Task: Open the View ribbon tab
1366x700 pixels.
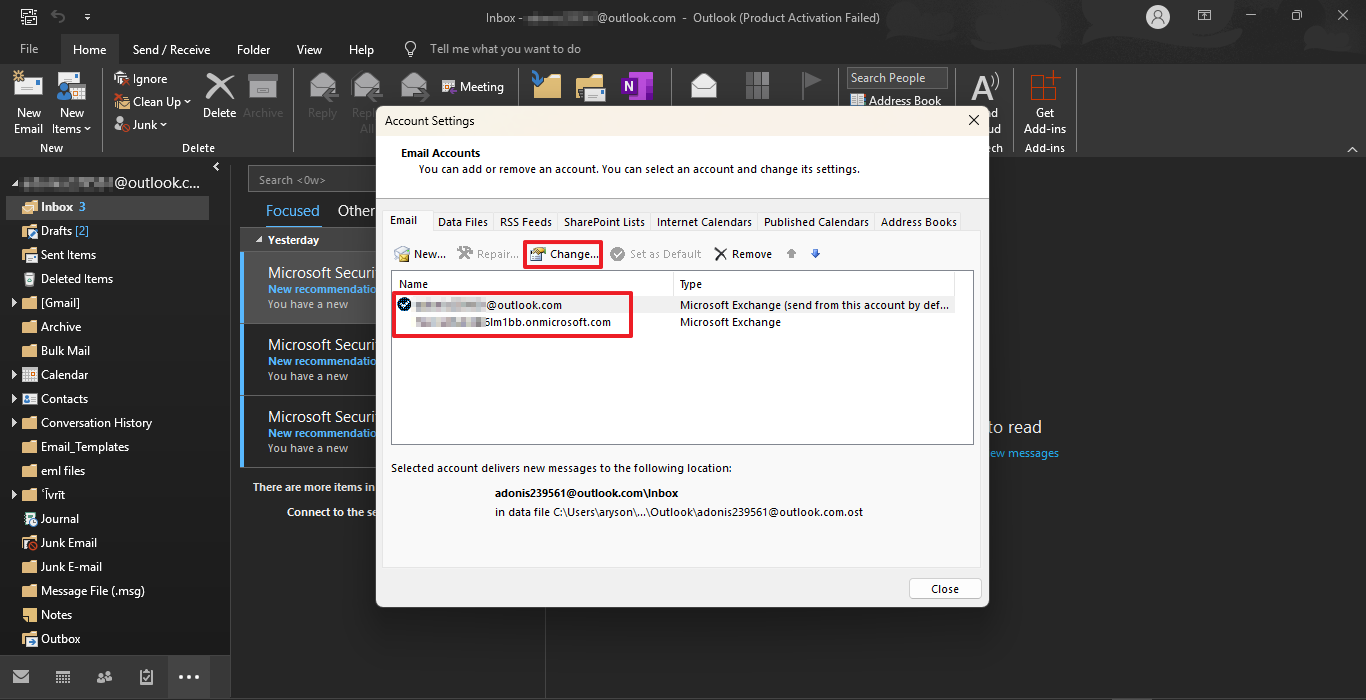Action: coord(310,49)
